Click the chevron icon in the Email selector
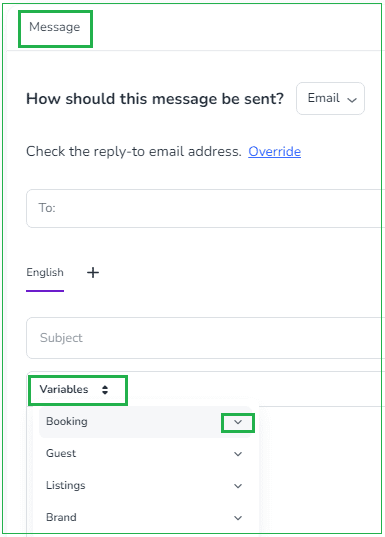Viewport: 385px width, 537px height. pos(352,99)
